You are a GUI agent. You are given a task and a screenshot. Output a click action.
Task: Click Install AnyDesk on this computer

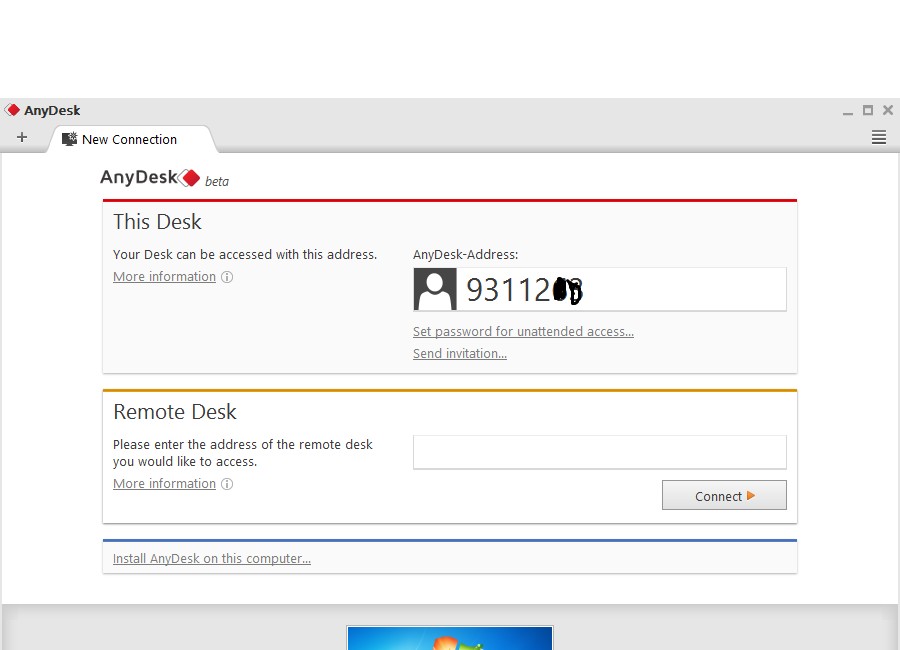[211, 559]
